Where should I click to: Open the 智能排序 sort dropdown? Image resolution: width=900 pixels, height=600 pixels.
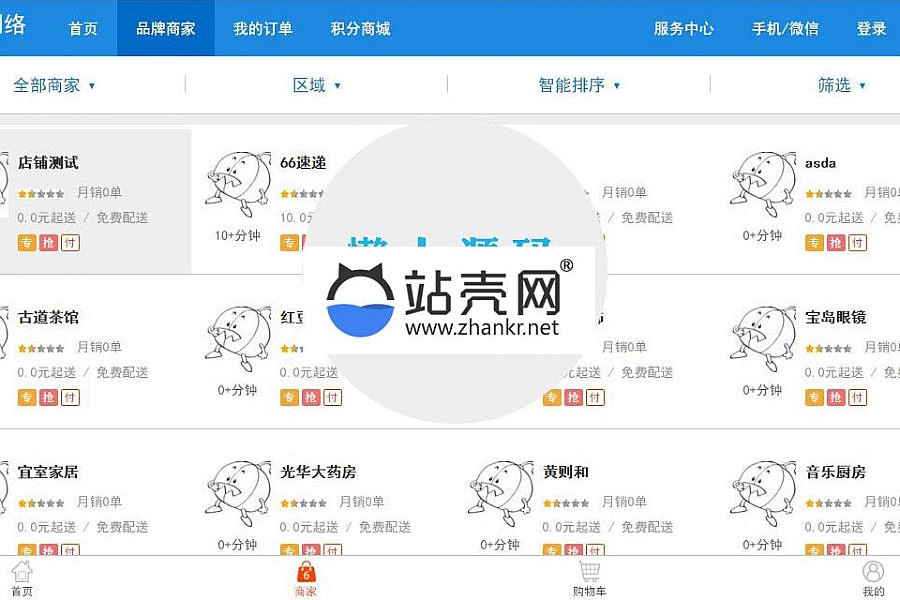(x=579, y=85)
